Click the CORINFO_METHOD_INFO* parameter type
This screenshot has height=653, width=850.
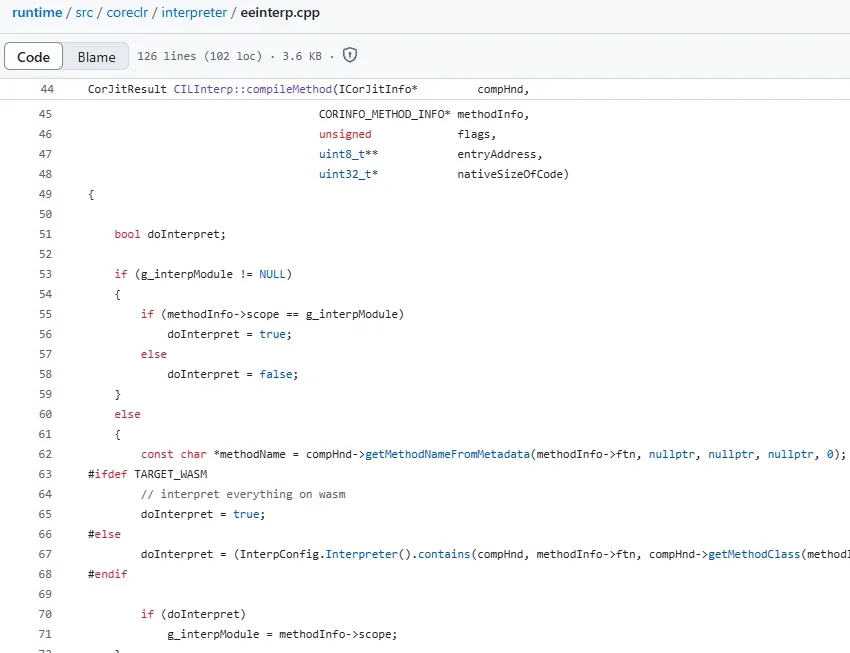point(384,114)
